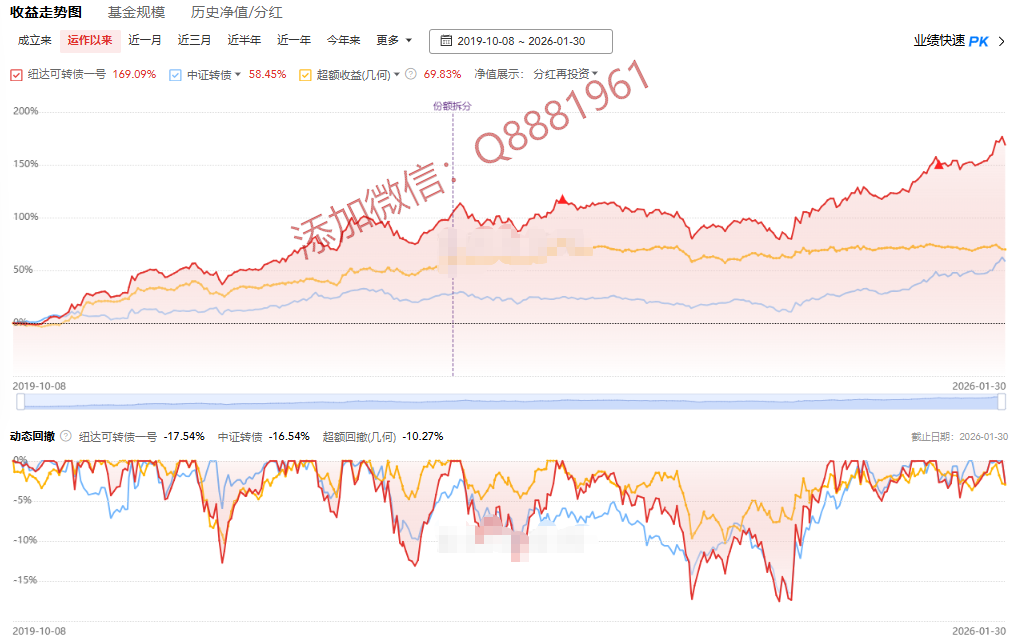Viewport: 1012px width, 644px height.
Task: Toggle the 超额收益(几何) checkbox
Action: click(305, 75)
